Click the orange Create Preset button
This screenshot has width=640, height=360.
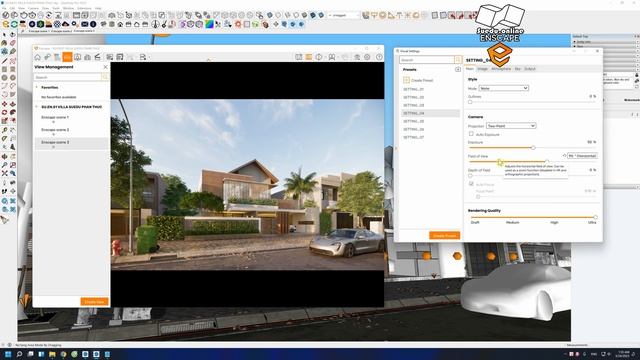point(444,236)
